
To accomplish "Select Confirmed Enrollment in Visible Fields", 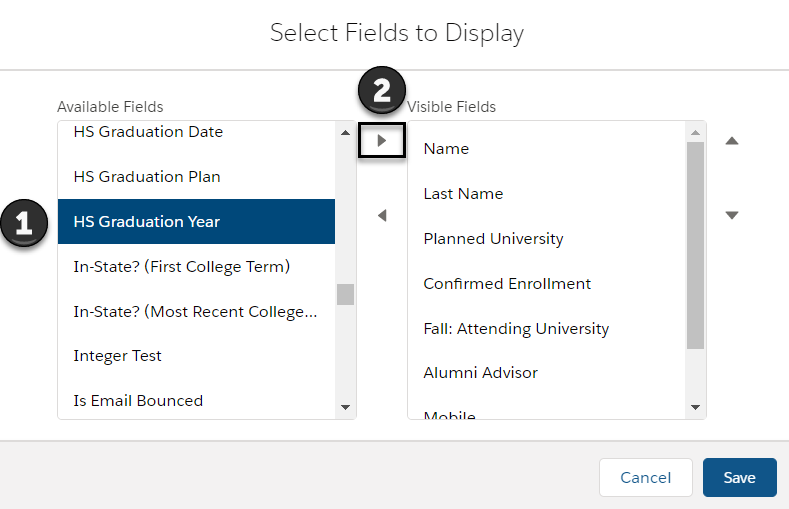I will [x=546, y=284].
